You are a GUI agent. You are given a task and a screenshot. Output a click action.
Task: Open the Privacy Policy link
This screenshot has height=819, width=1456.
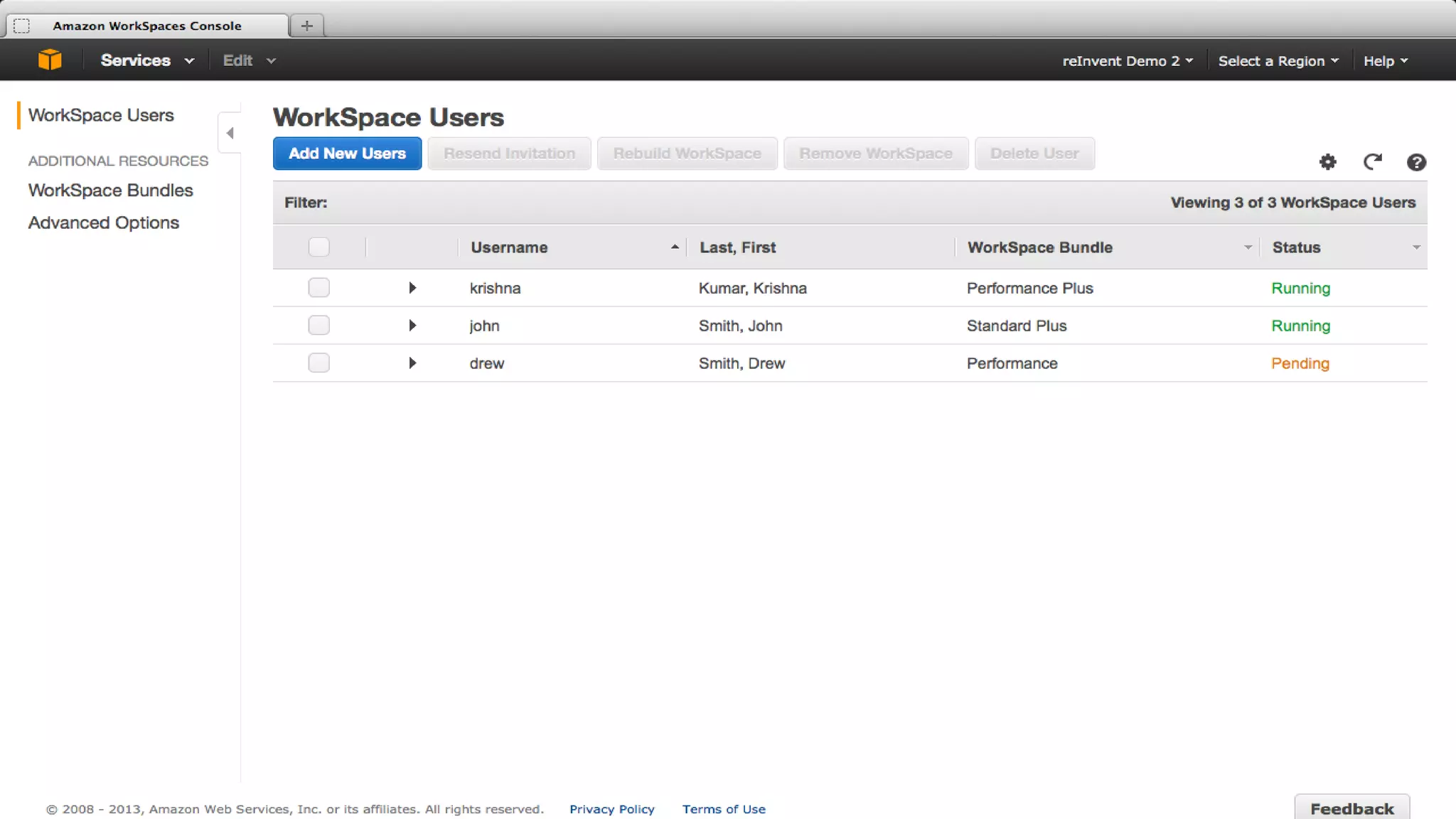point(611,809)
